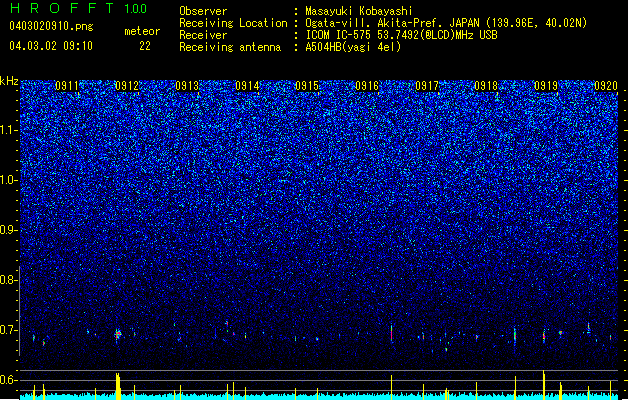Click the 0920 time marker
Screen dimensions: 629x400
coord(606,86)
